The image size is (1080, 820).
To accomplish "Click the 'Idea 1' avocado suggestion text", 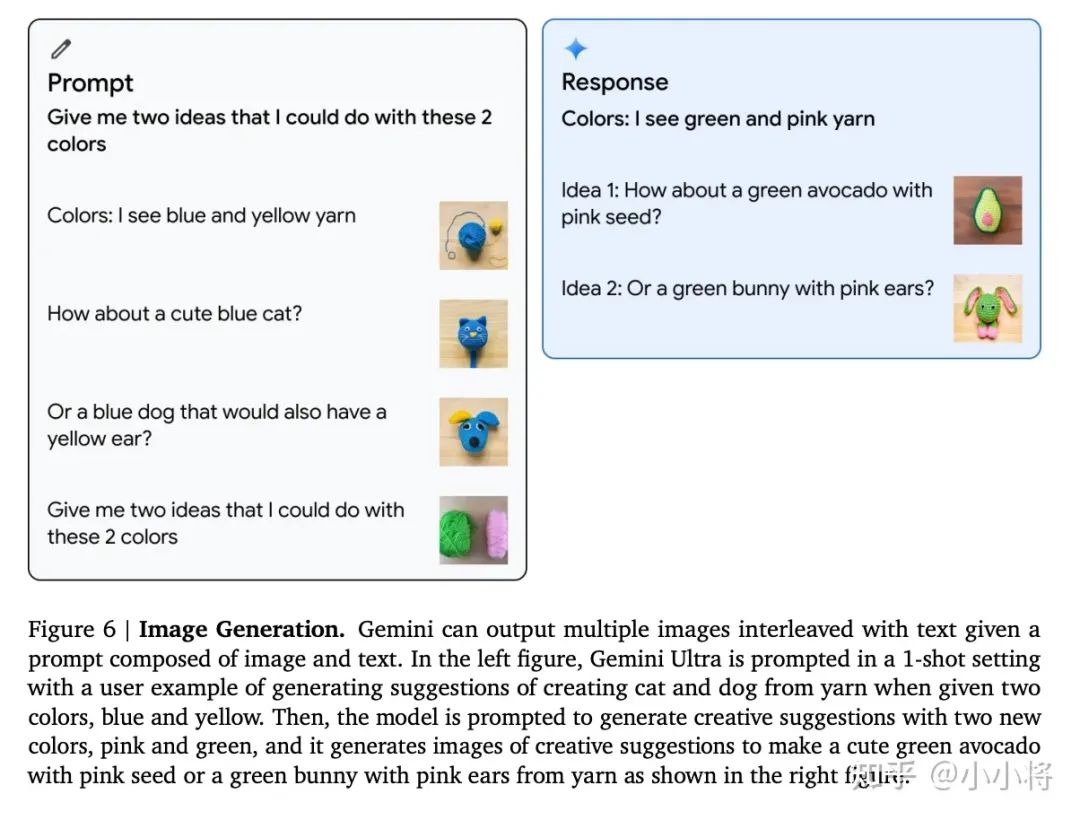I will tap(746, 203).
